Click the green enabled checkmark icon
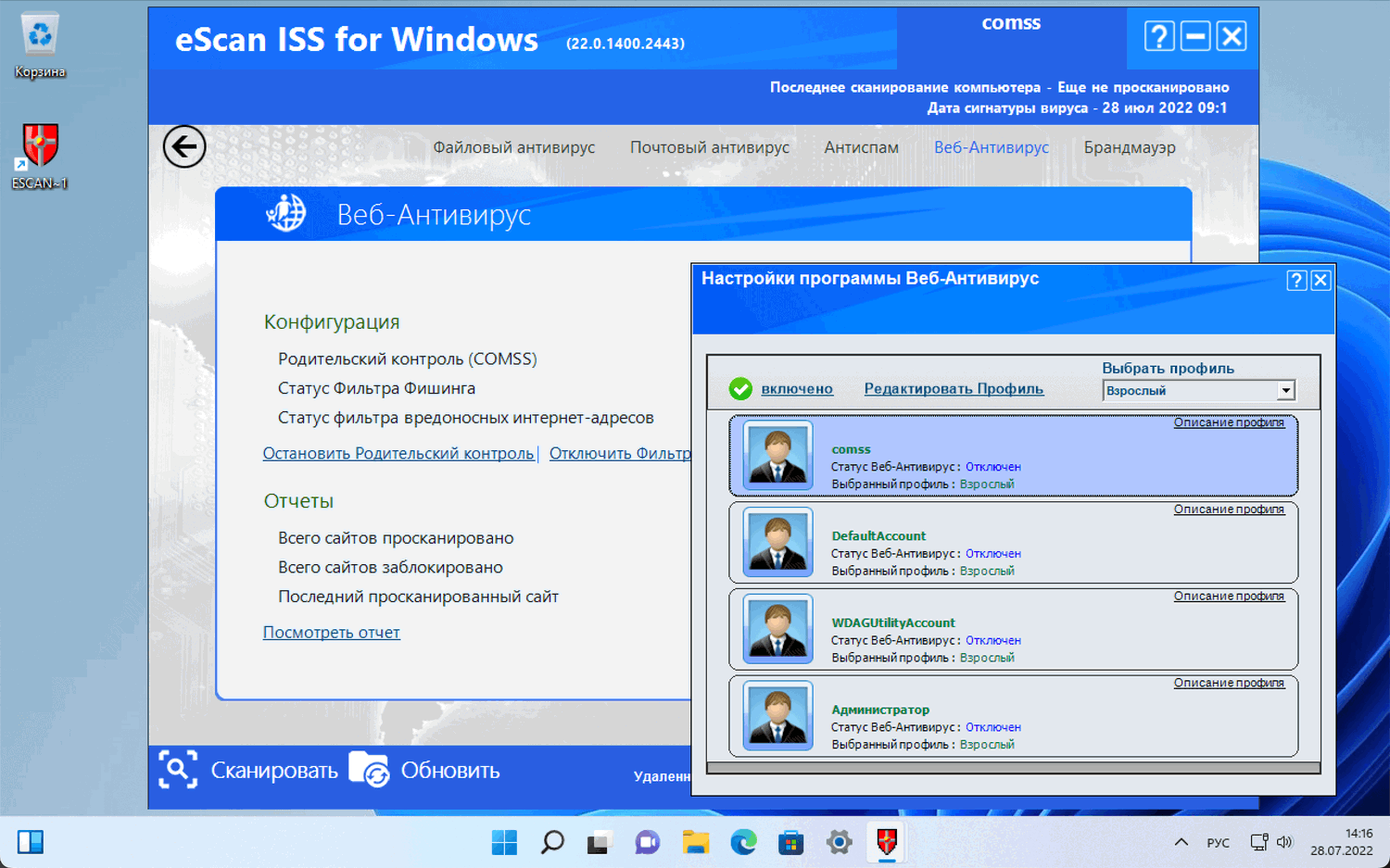 pyautogui.click(x=740, y=389)
